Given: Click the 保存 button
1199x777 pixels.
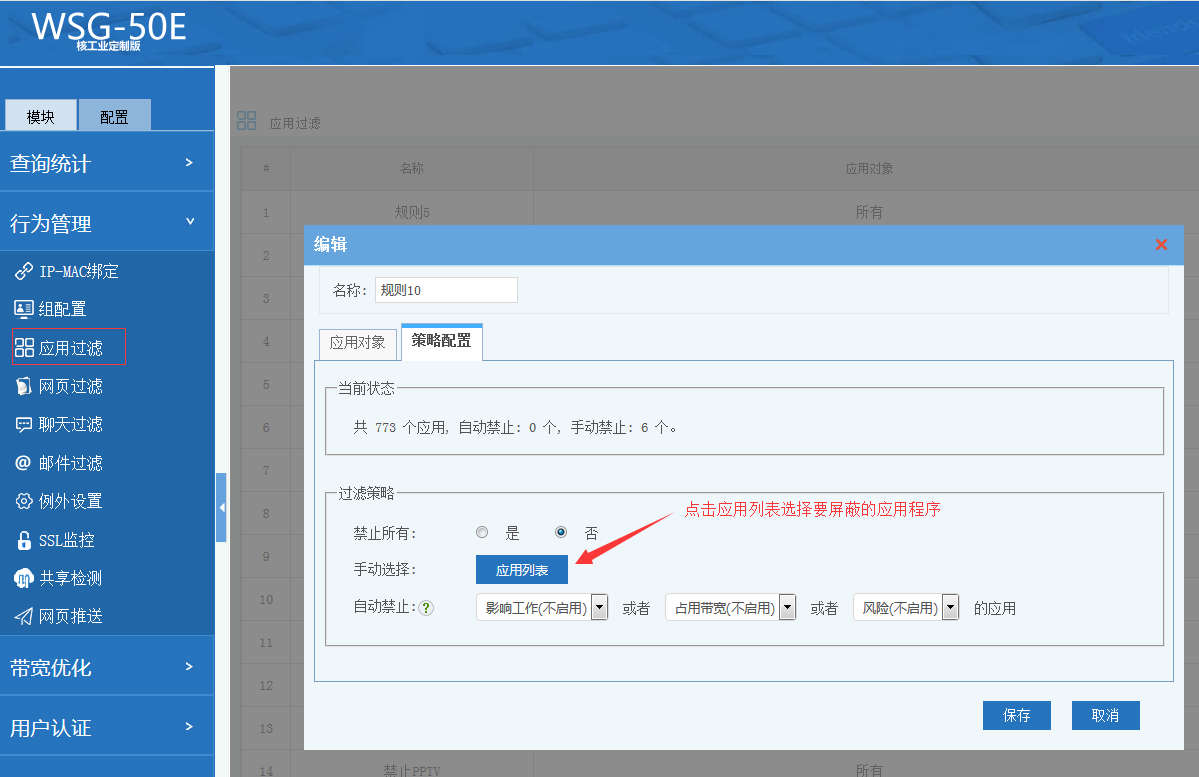Looking at the screenshot, I should [x=1016, y=716].
